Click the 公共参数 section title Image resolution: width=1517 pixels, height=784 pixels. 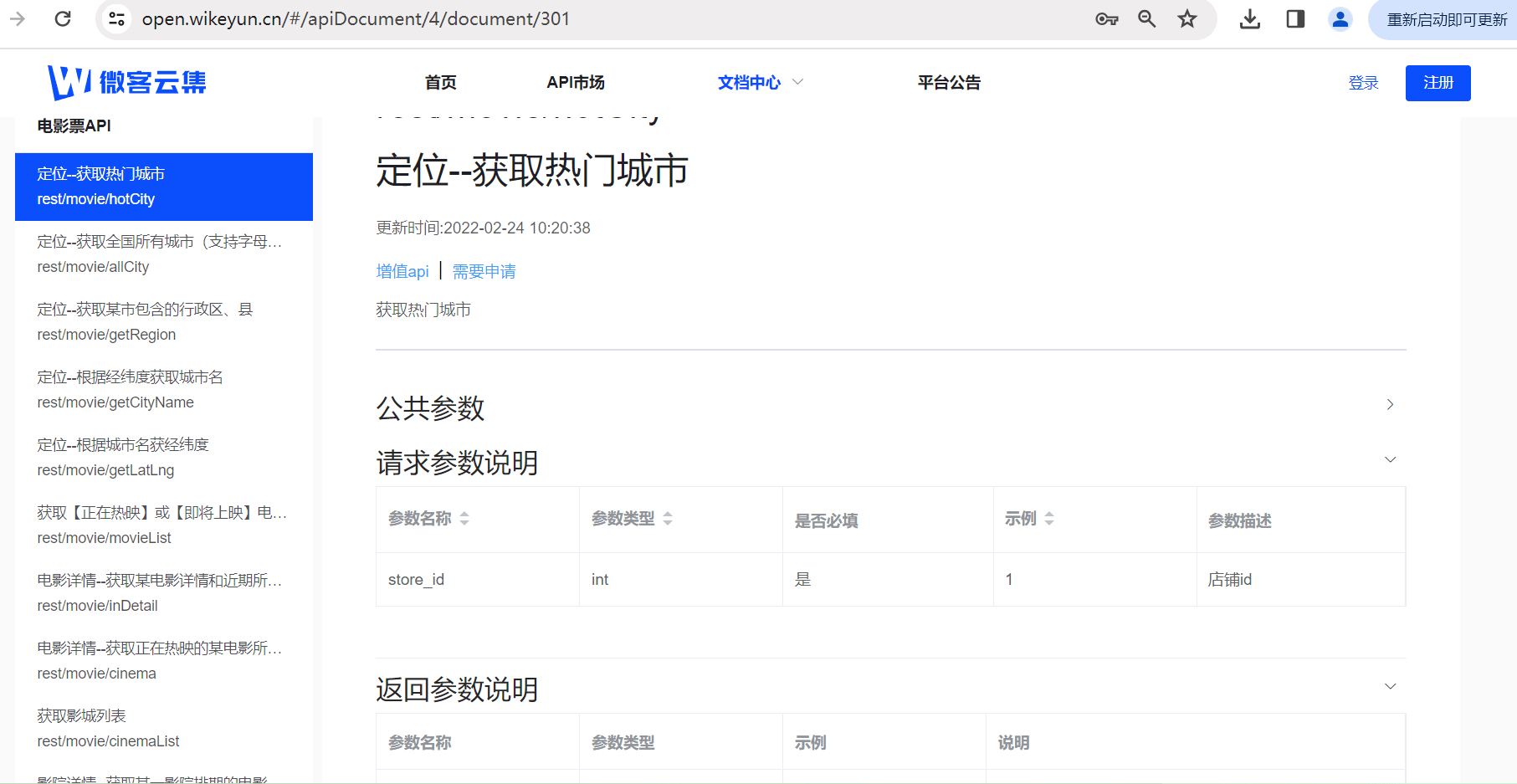tap(430, 407)
